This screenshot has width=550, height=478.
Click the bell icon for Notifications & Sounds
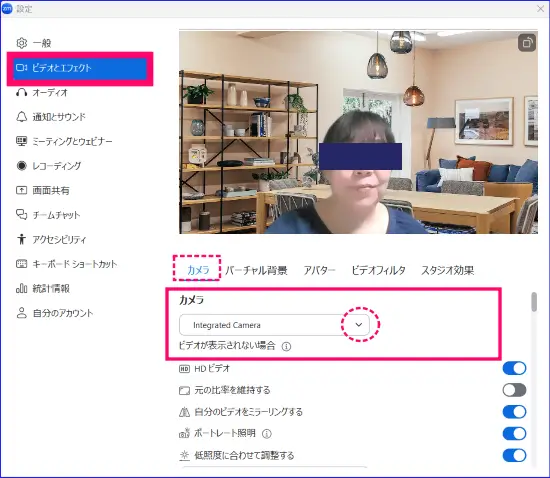click(x=21, y=117)
